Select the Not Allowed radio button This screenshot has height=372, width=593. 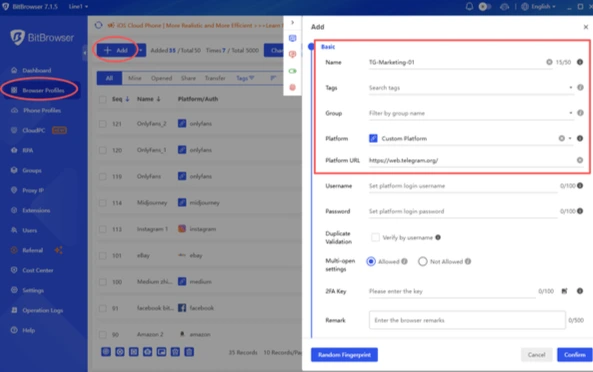pos(422,262)
